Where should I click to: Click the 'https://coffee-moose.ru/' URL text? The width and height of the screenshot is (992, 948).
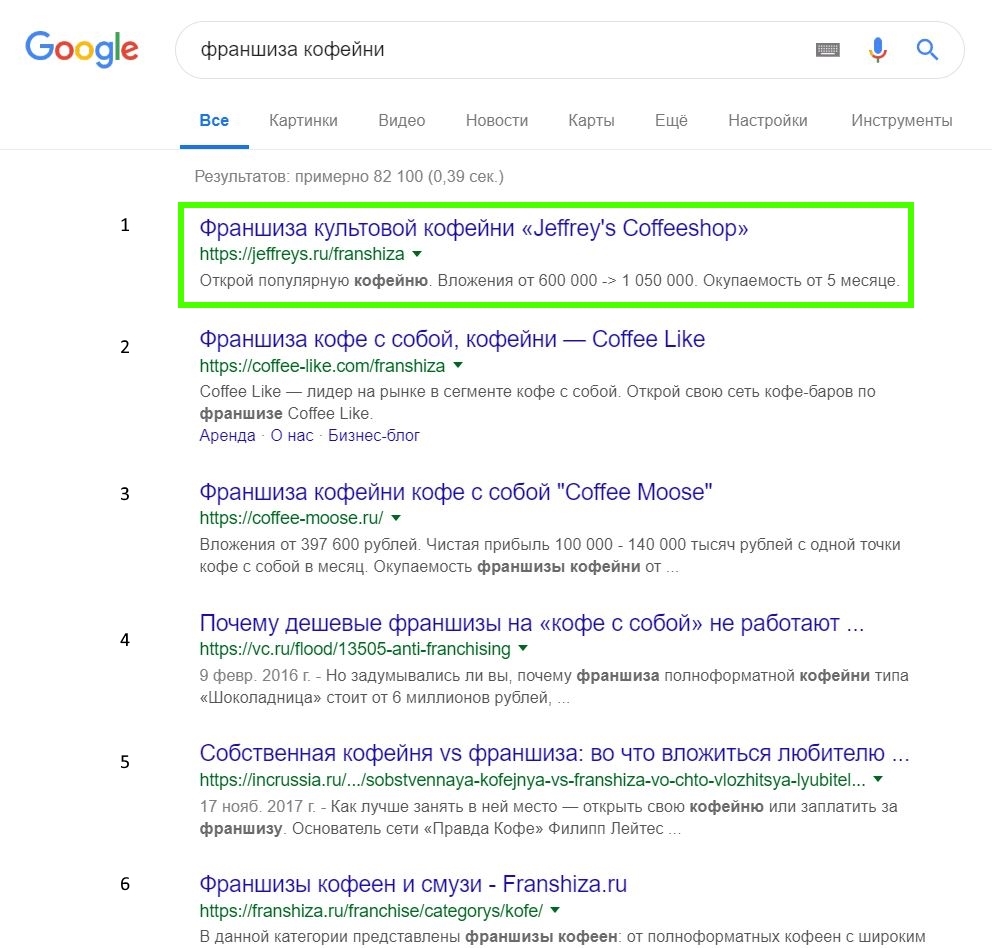coord(291,518)
